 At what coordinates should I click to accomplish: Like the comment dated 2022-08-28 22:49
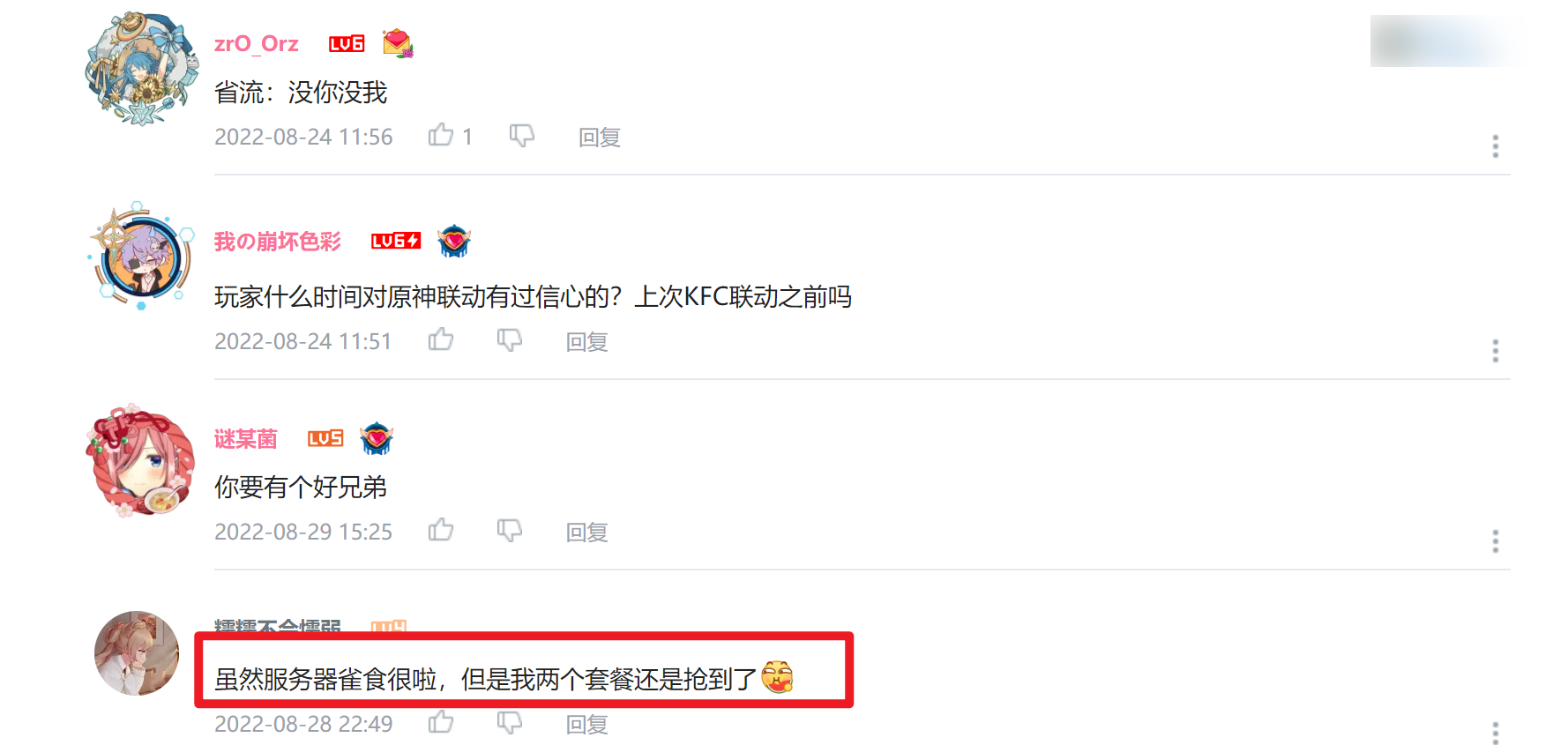(441, 724)
